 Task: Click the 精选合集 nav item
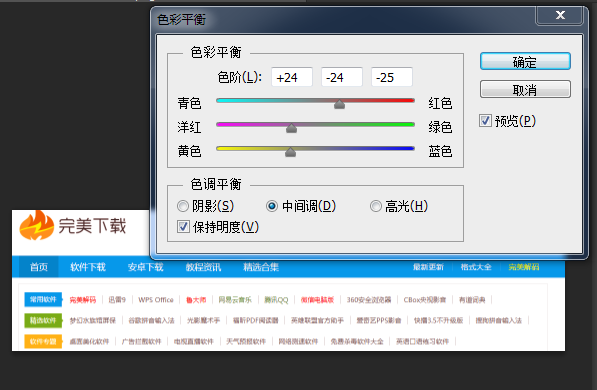(x=261, y=267)
